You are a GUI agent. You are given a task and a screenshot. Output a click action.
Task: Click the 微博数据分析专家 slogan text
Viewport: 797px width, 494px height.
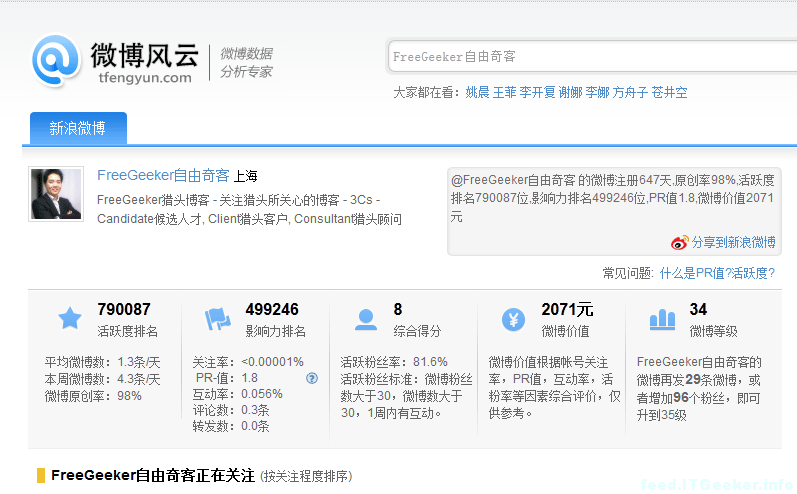247,63
